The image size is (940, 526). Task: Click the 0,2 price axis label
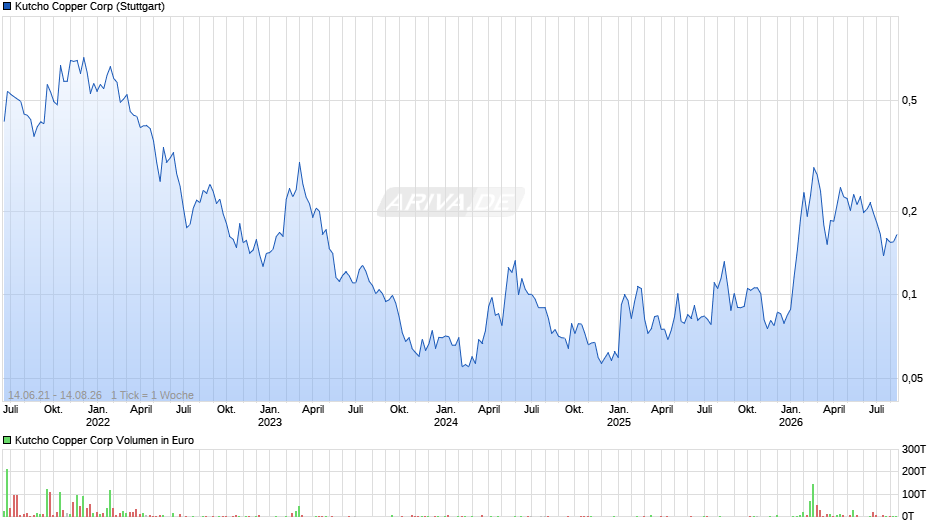(x=909, y=211)
